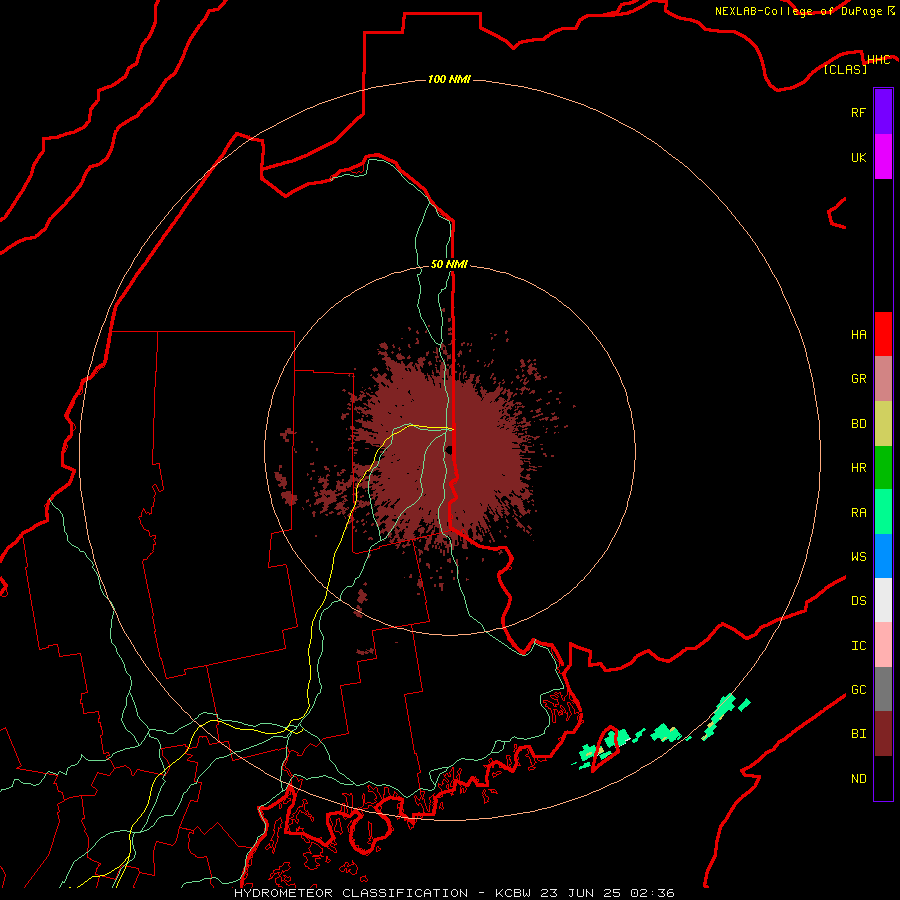Click the UK legend label

(858, 157)
